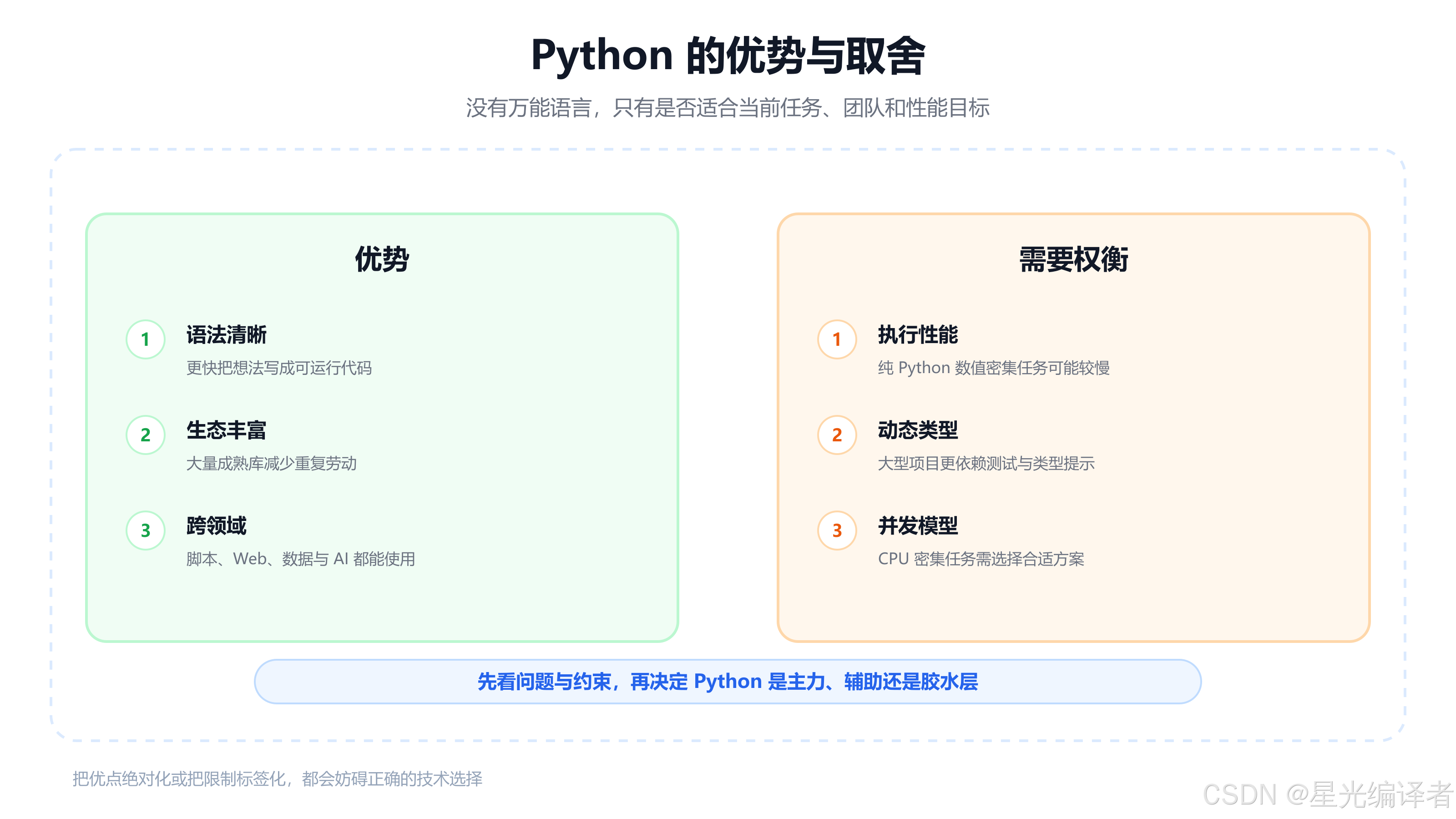The width and height of the screenshot is (1456, 819).
Task: Click the item title "跨领域"
Action: 217,526
